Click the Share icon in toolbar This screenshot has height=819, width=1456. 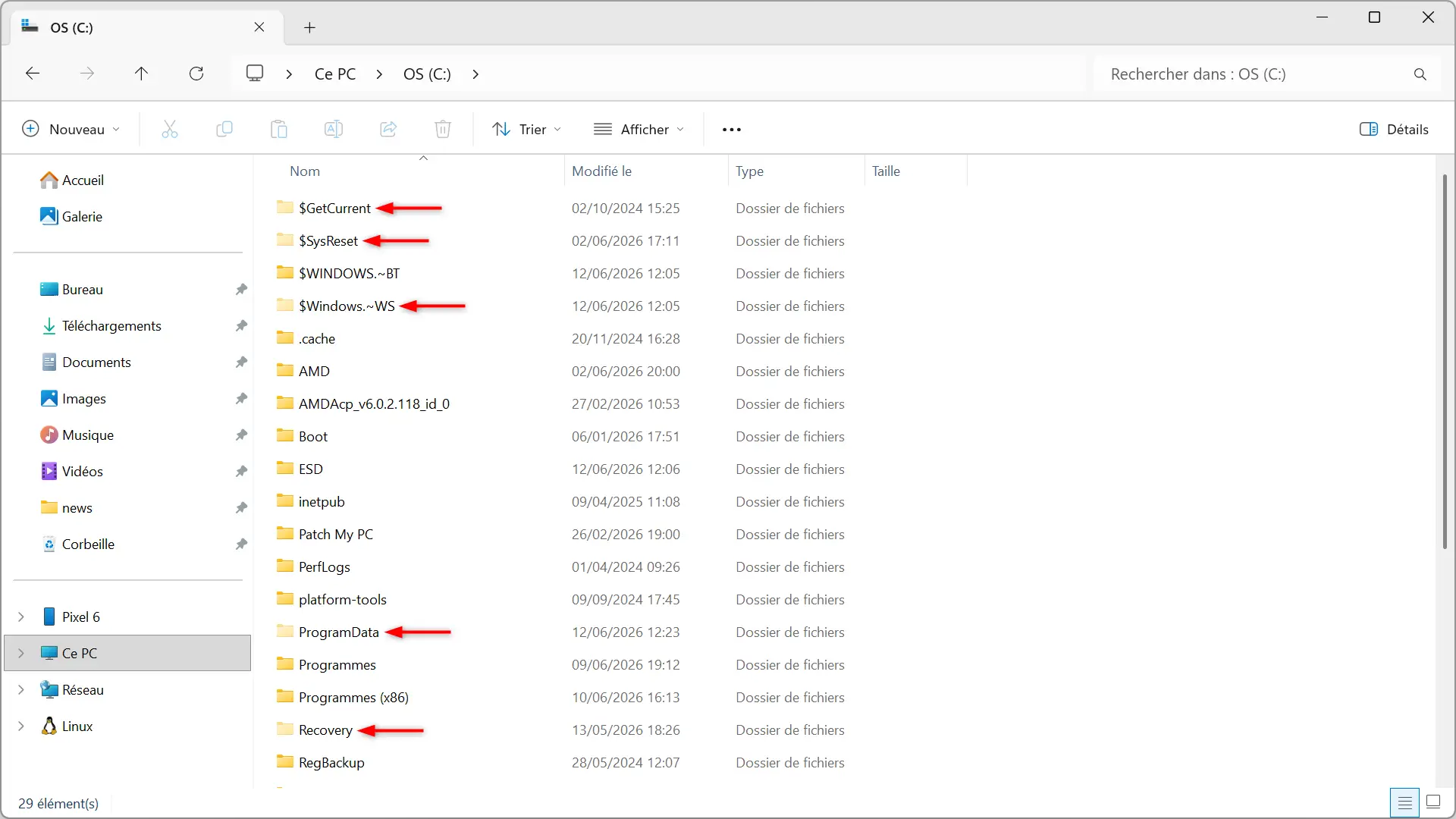coord(388,129)
